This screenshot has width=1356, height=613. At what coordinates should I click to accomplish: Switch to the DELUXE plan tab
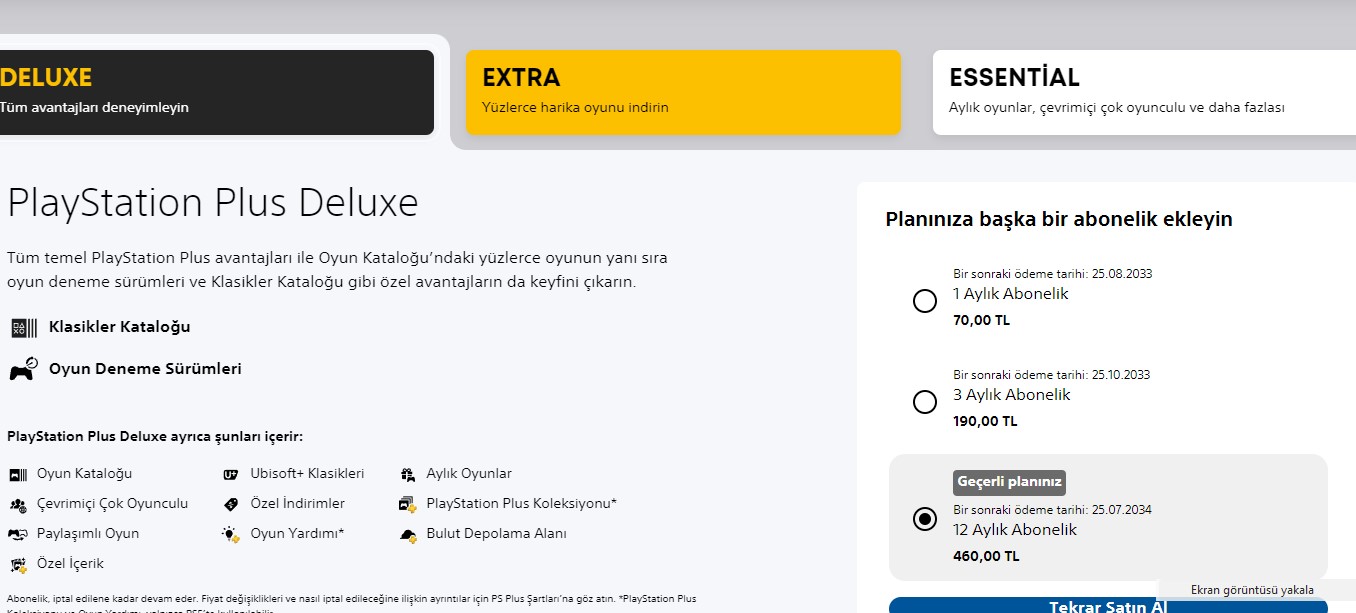point(217,92)
